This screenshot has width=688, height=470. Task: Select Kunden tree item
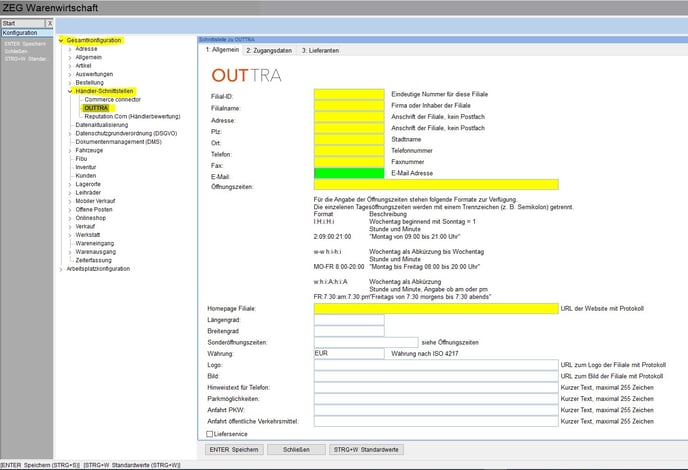(x=86, y=176)
